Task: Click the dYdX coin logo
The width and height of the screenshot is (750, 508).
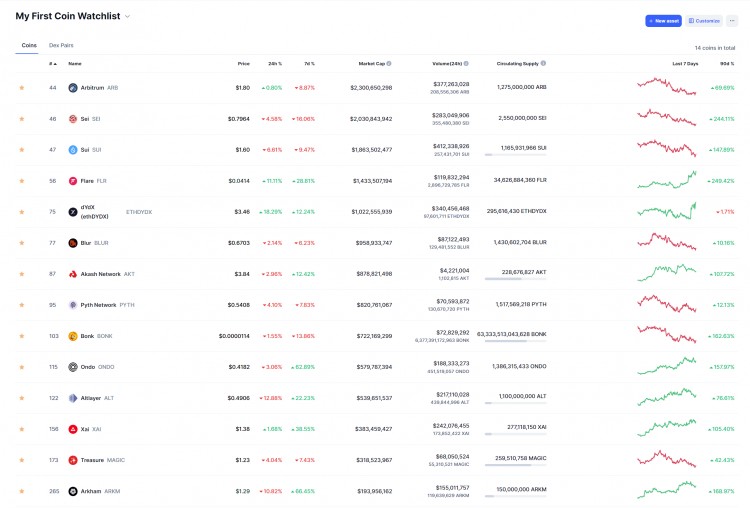Action: click(73, 212)
